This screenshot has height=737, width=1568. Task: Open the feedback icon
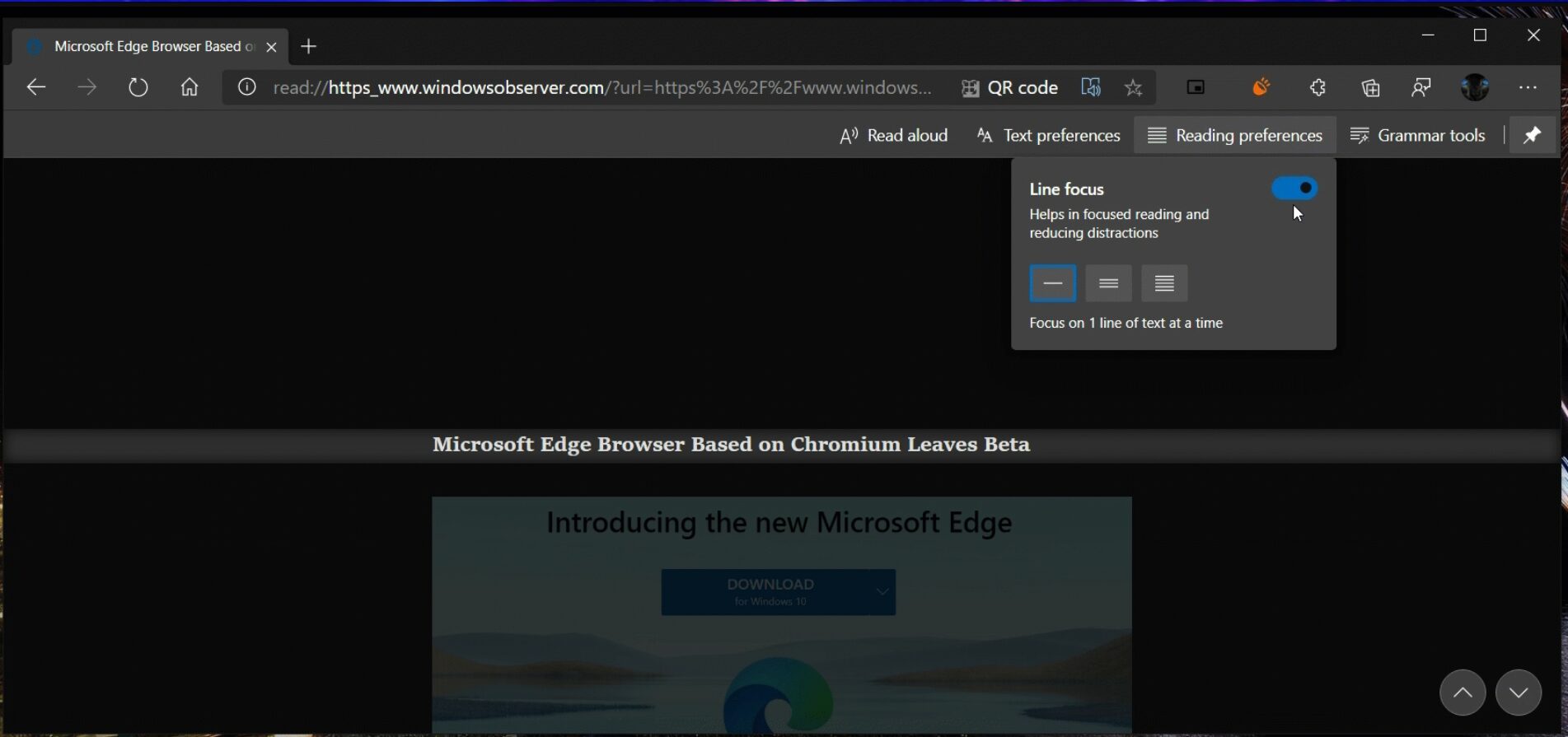[1421, 87]
